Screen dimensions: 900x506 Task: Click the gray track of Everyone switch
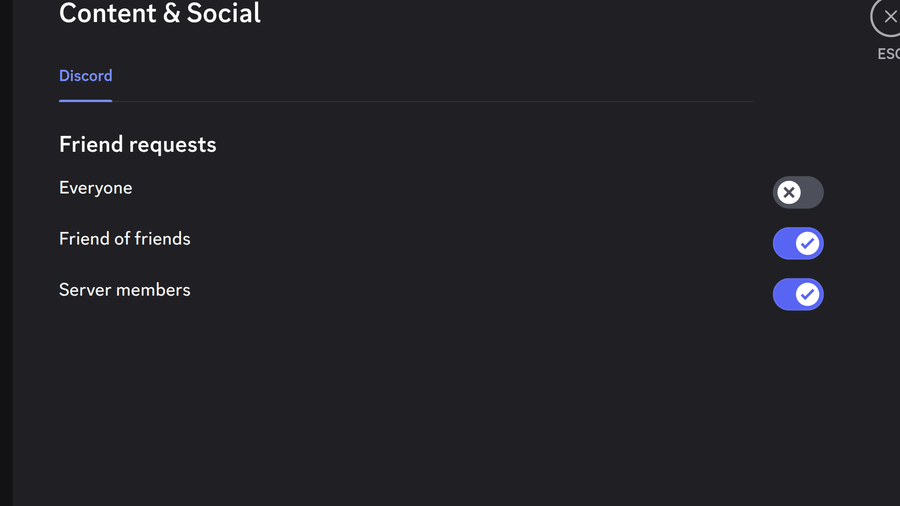click(x=813, y=192)
